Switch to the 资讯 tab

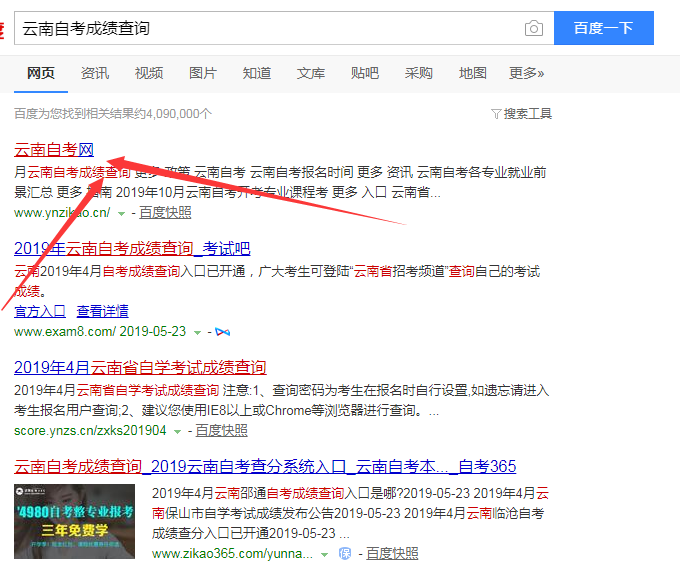[95, 73]
